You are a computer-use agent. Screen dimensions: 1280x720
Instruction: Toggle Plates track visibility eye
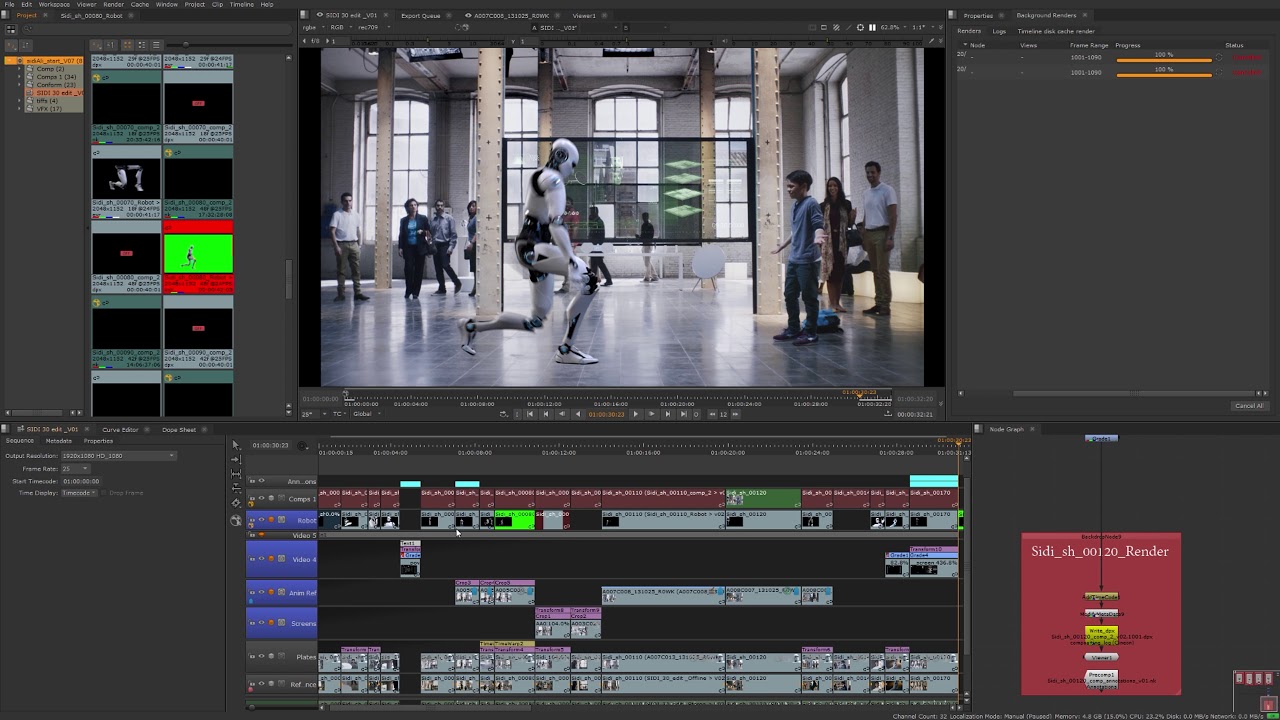[x=261, y=656]
